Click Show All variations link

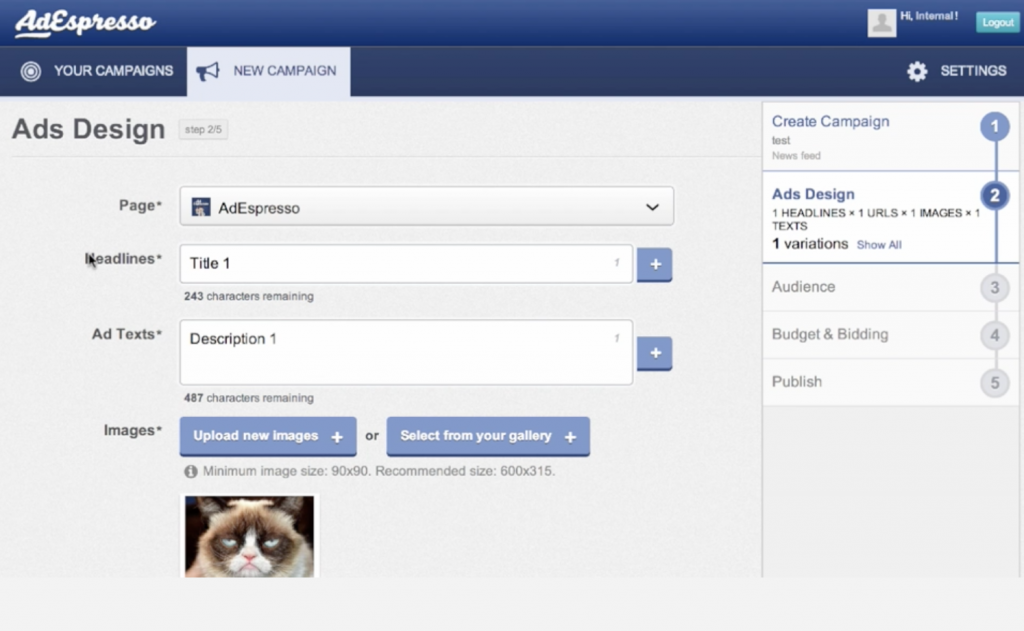pyautogui.click(x=878, y=245)
